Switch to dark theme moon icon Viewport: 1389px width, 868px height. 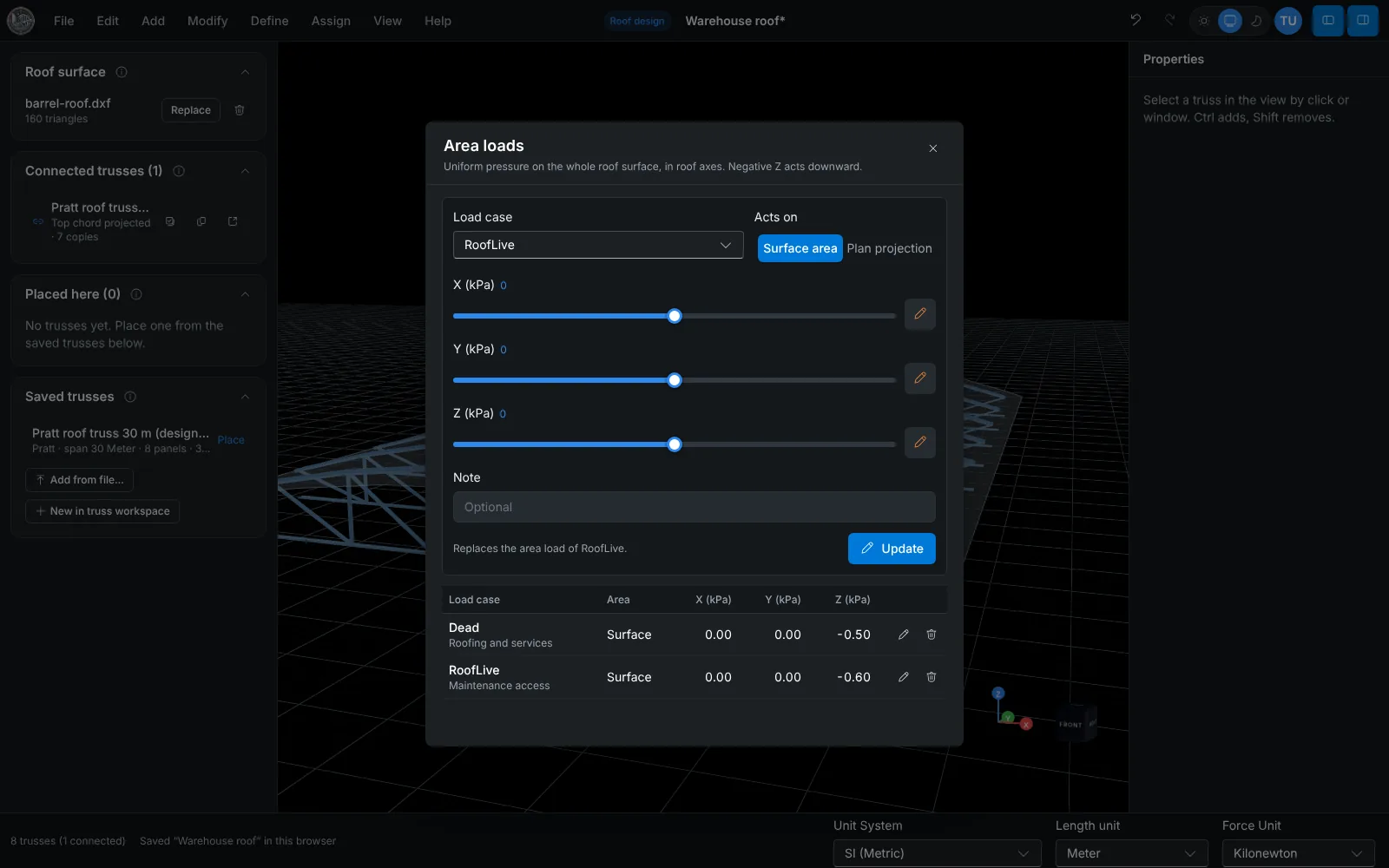1256,21
